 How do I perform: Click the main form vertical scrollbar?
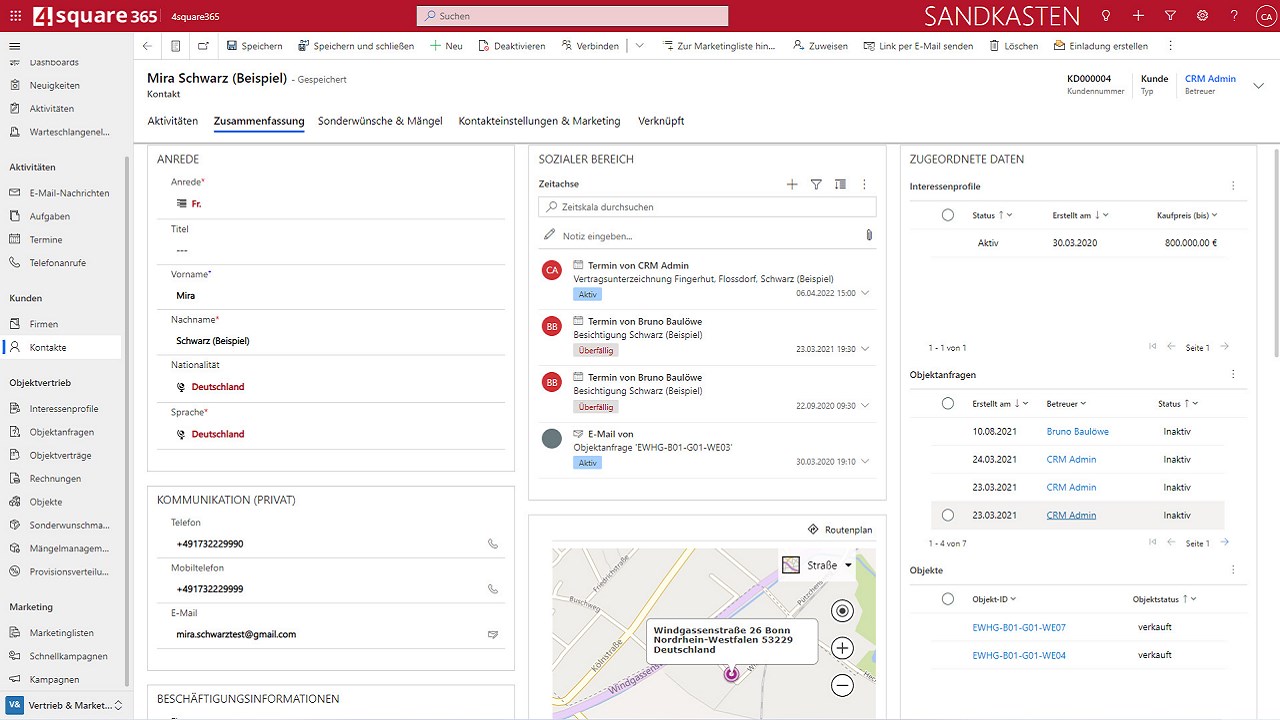click(1275, 252)
